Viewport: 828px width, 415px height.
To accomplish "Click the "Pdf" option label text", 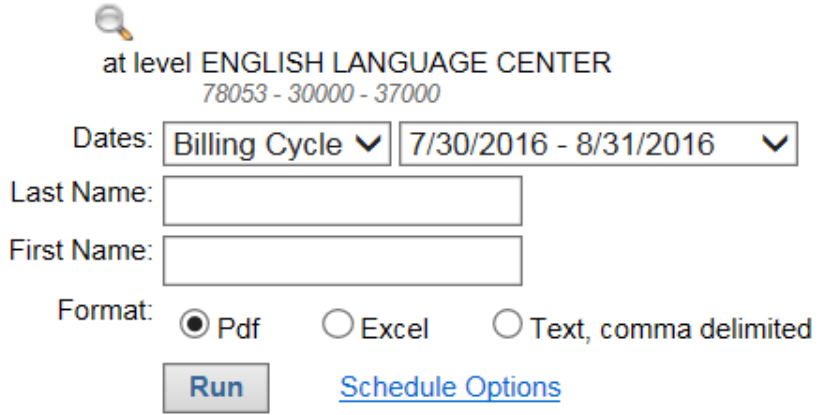I will point(239,328).
